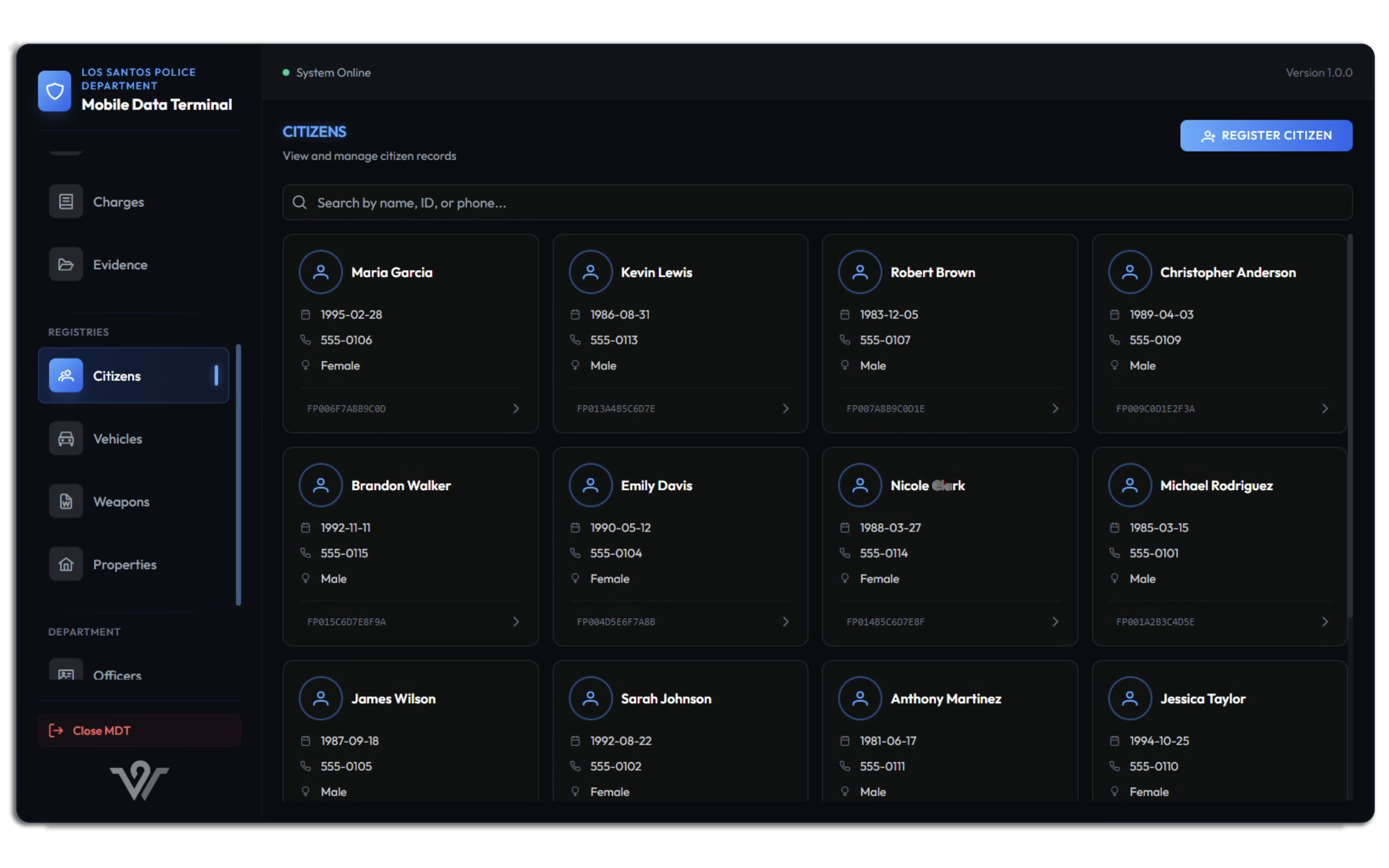Click the Evidence folder icon

click(66, 265)
